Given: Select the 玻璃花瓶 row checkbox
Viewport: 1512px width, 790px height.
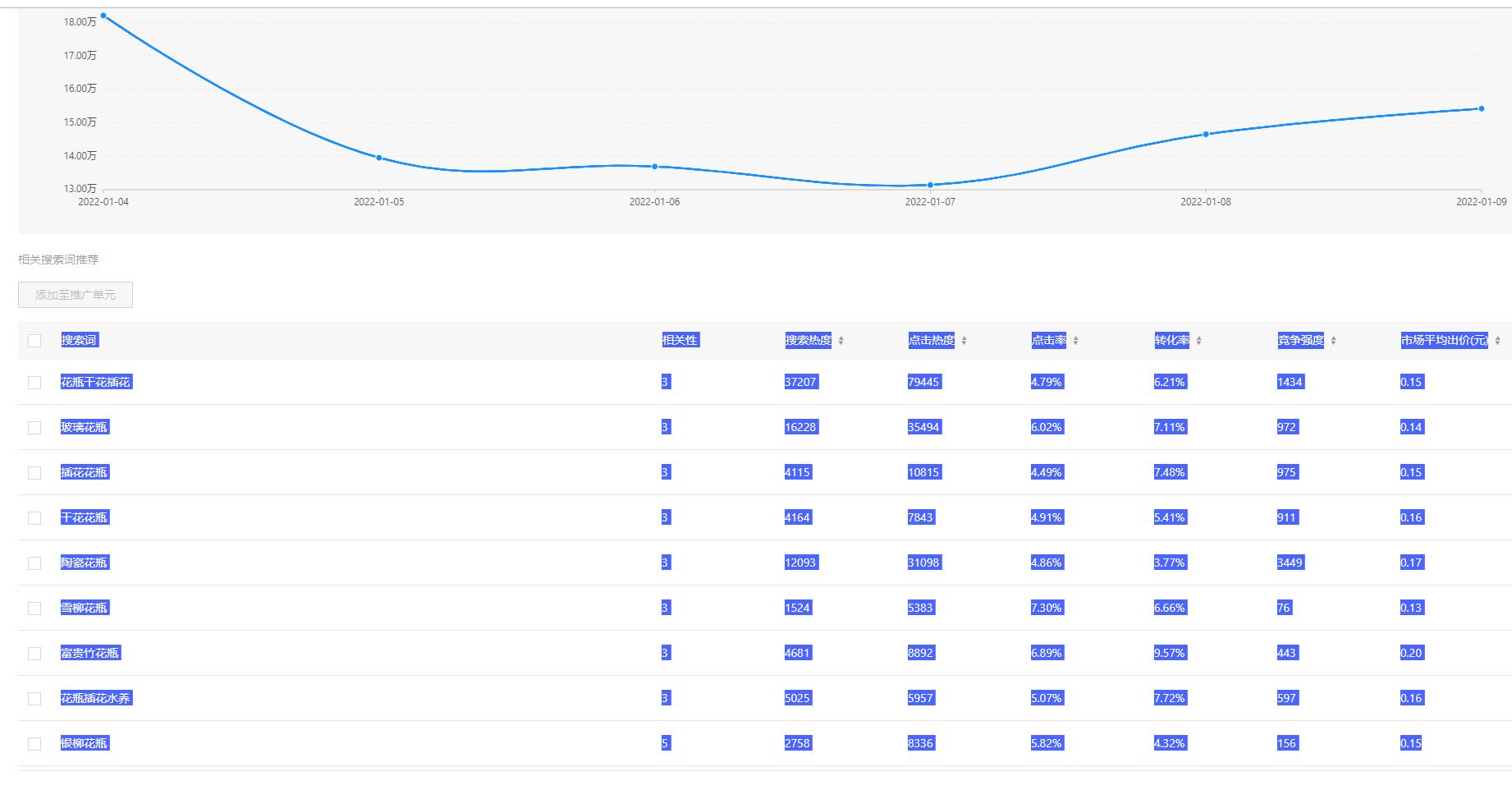Looking at the screenshot, I should [x=34, y=428].
